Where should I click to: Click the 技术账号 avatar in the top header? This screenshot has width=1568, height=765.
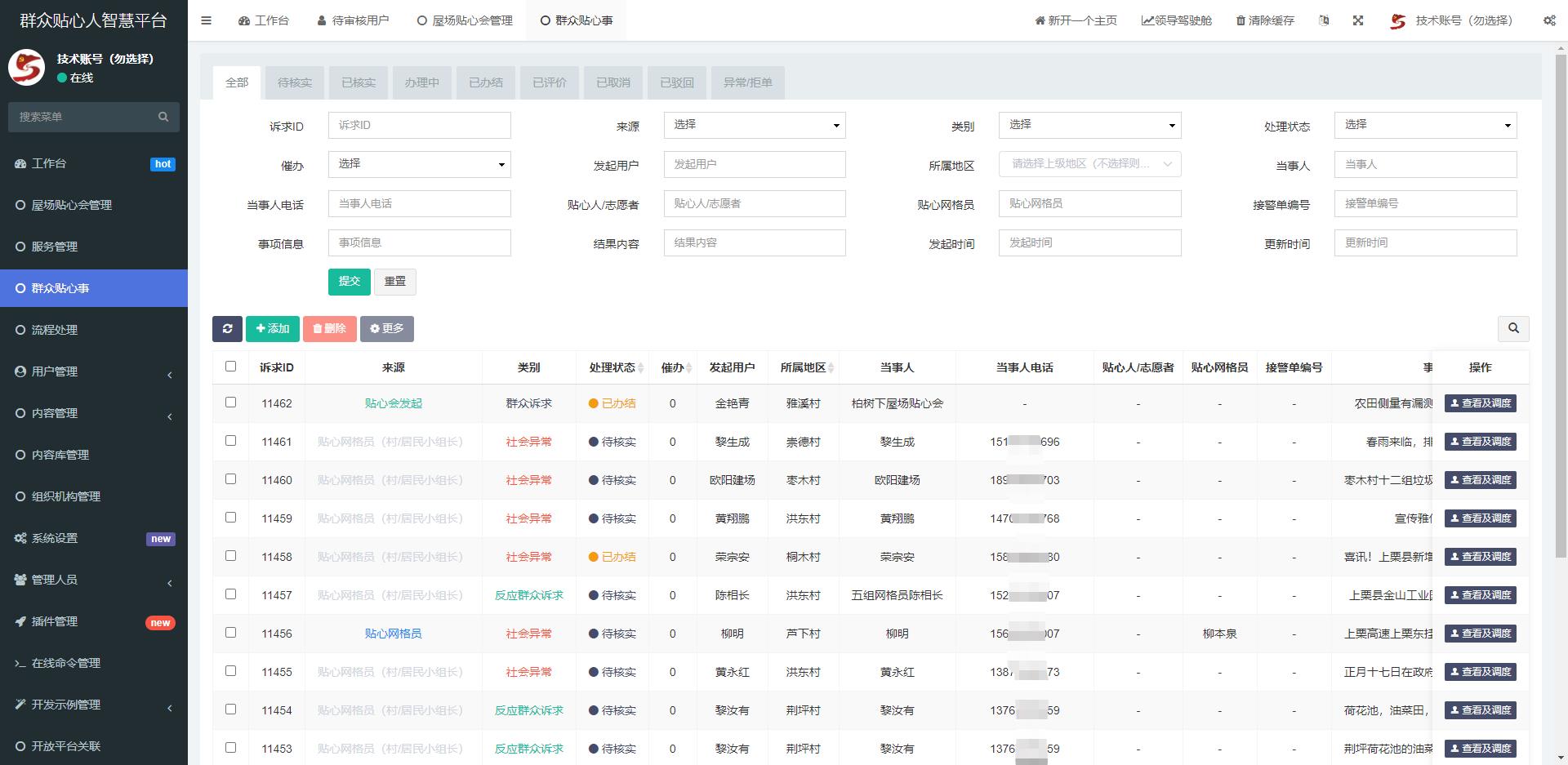(x=1398, y=20)
